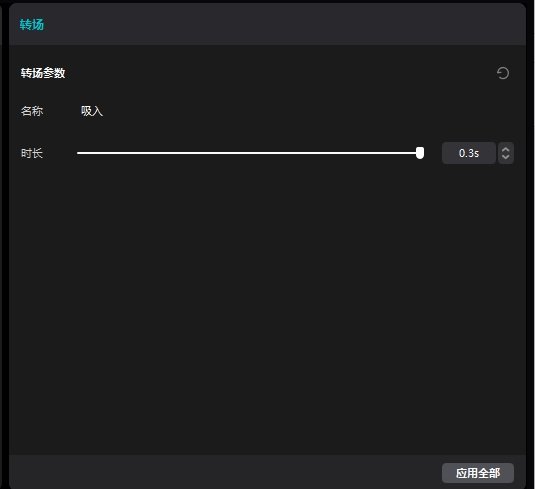The width and height of the screenshot is (535, 489).
Task: Click the transition name 吸入
Action: [x=92, y=111]
